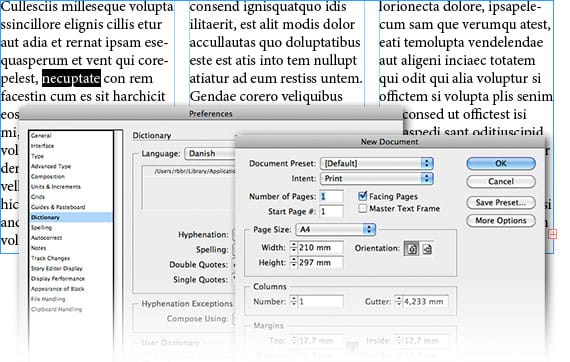Select Spelling in Preferences list
This screenshot has width=570, height=362.
tap(71, 228)
